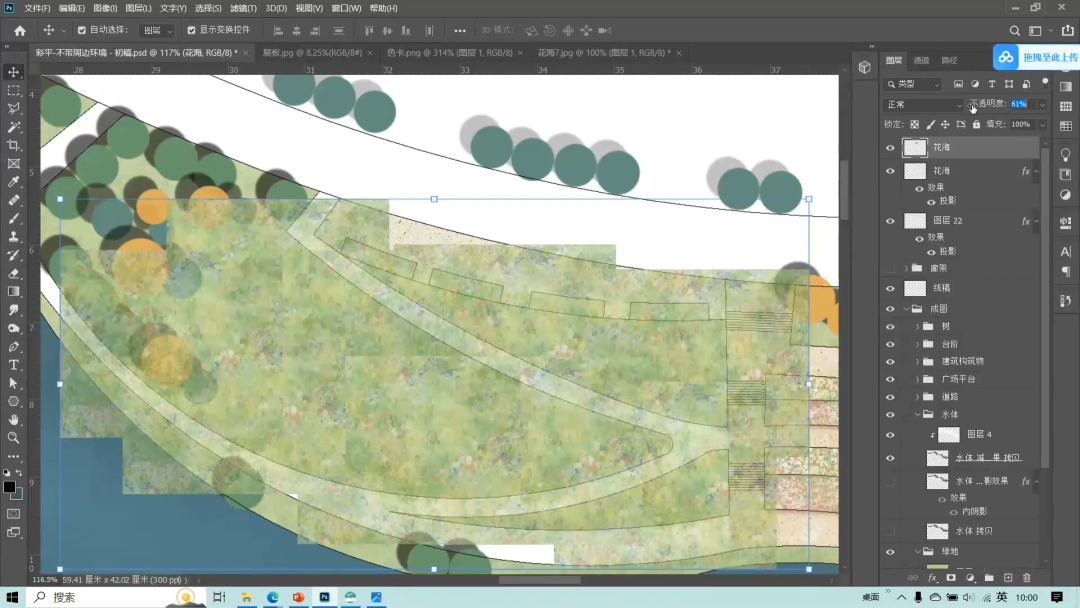The height and width of the screenshot is (608, 1080).
Task: Click lock transparent pixels icon
Action: [915, 125]
